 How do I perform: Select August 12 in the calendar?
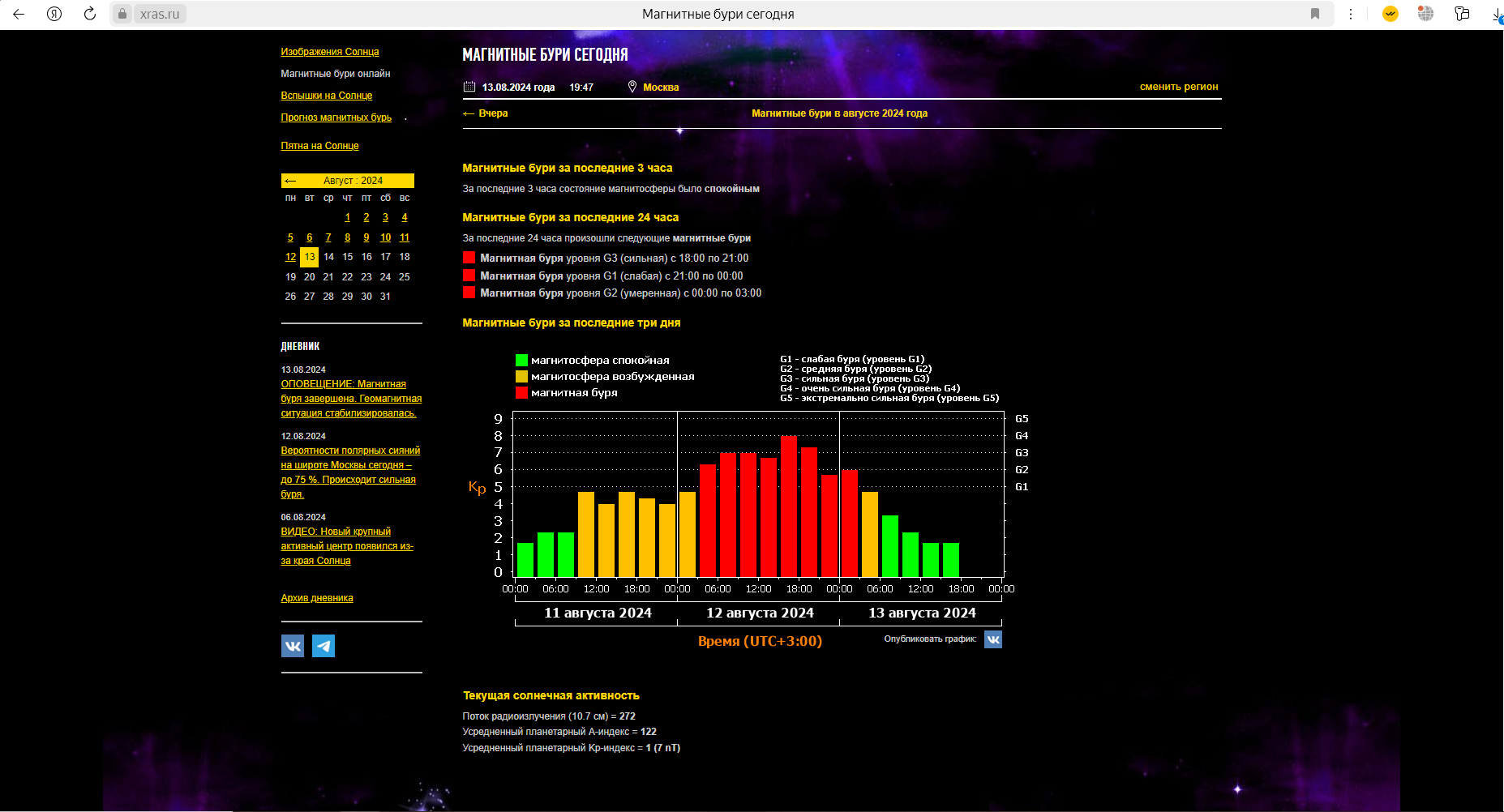pyautogui.click(x=290, y=257)
